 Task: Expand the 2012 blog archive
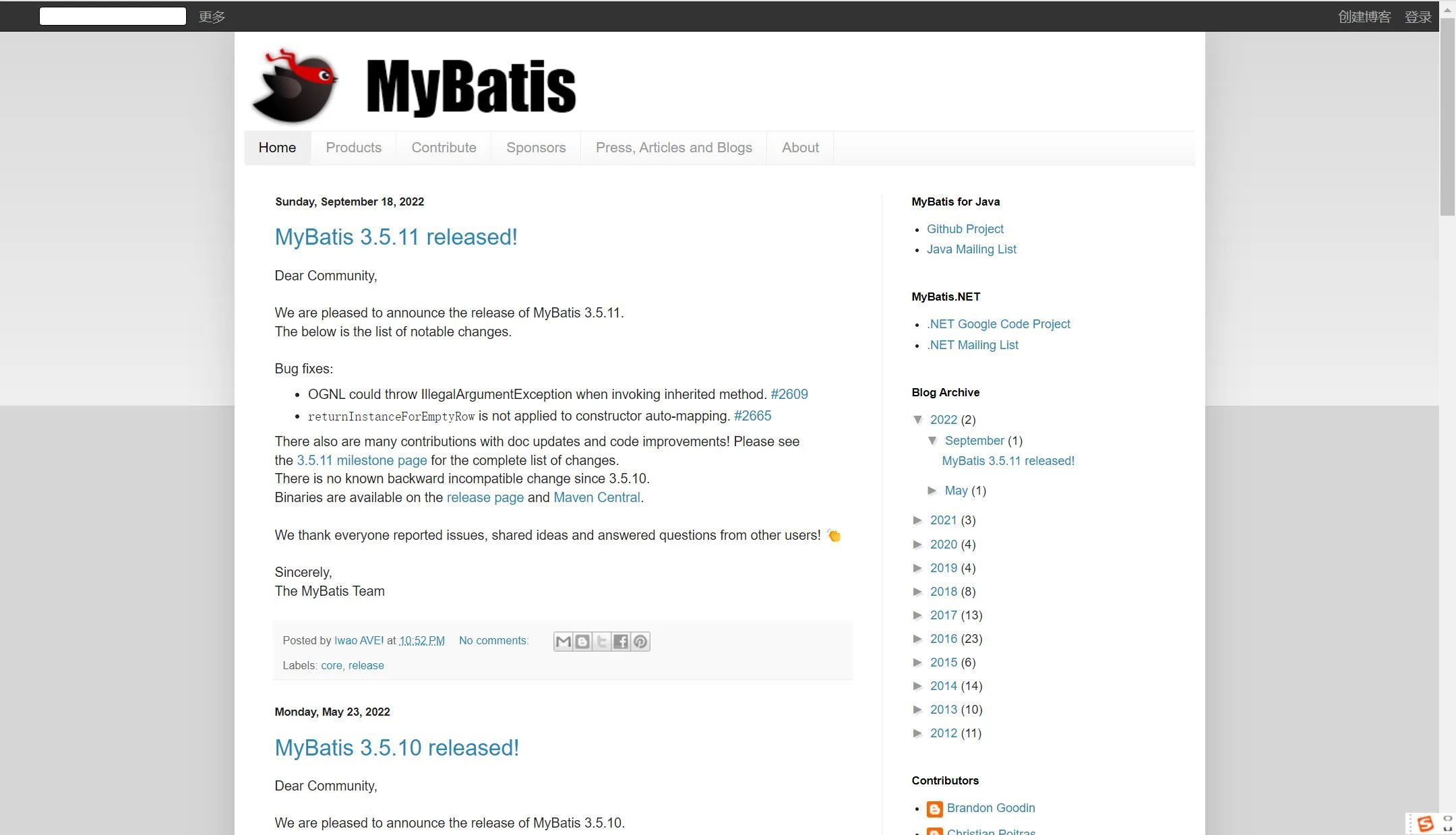click(x=918, y=733)
